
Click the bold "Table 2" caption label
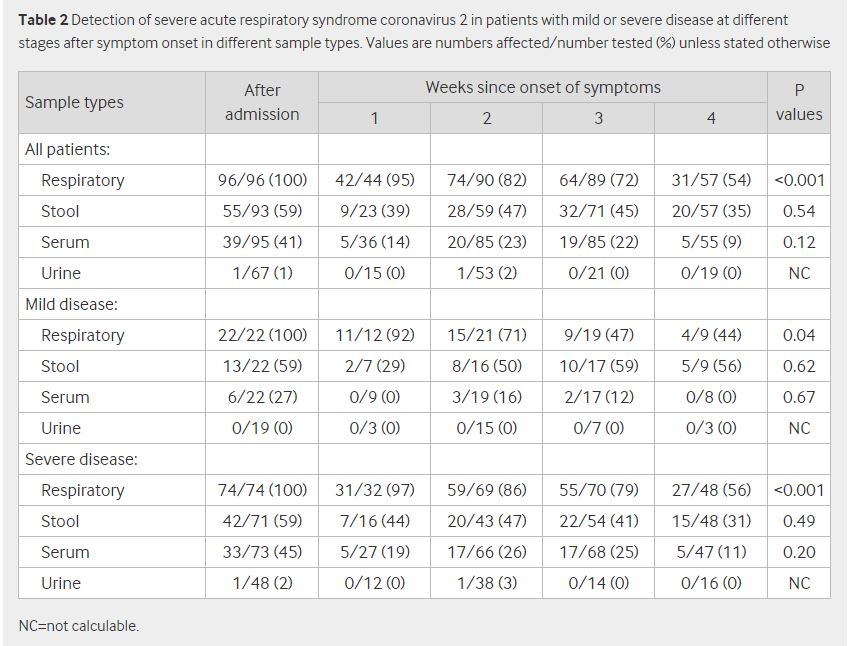tap(43, 20)
